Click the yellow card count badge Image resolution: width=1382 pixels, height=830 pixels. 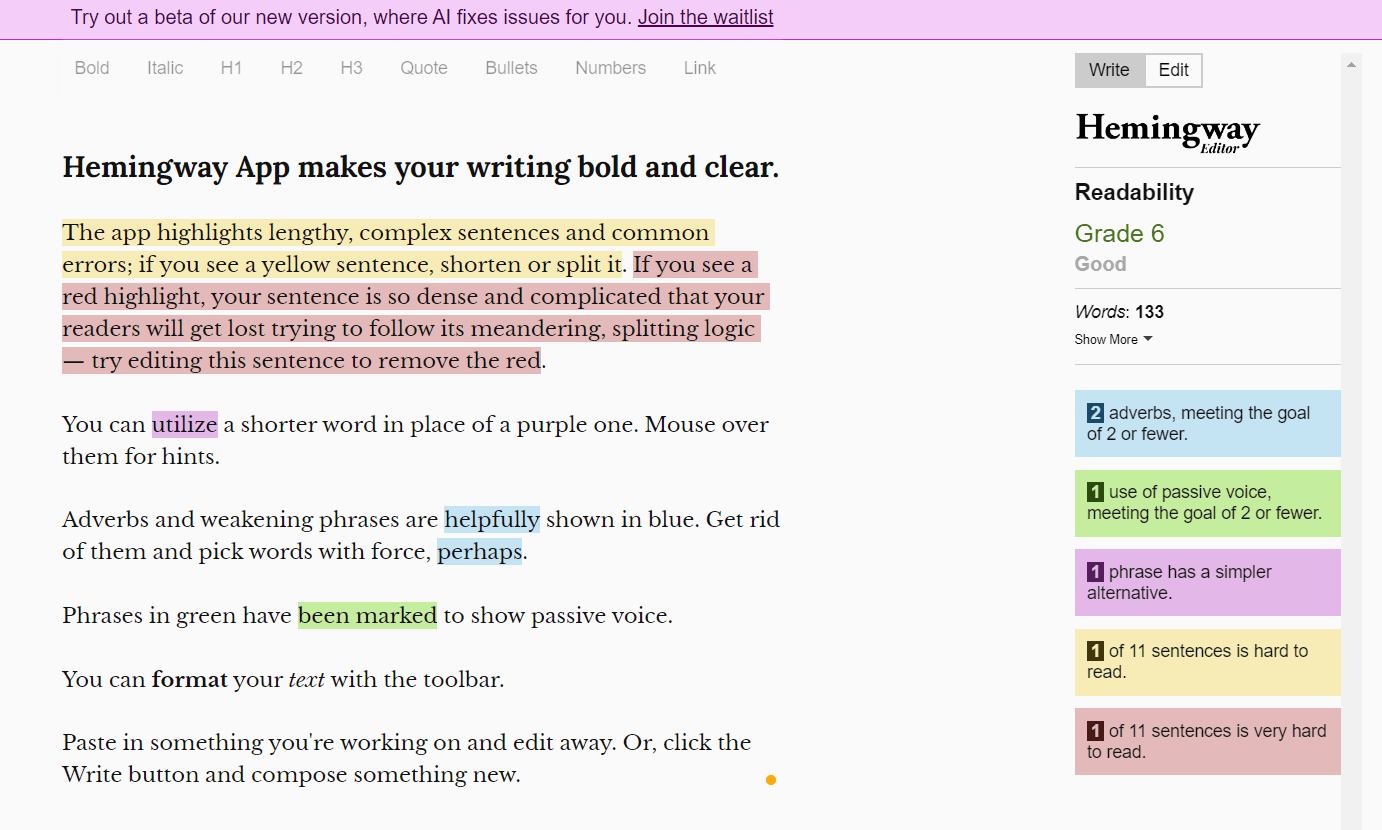click(1095, 651)
